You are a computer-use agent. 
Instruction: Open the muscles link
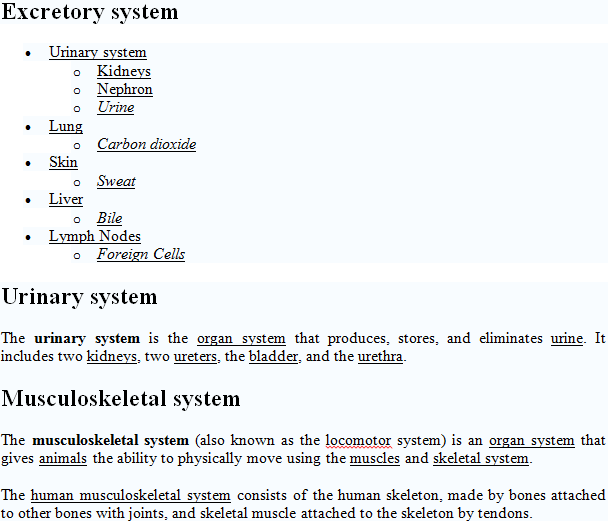pos(375,458)
